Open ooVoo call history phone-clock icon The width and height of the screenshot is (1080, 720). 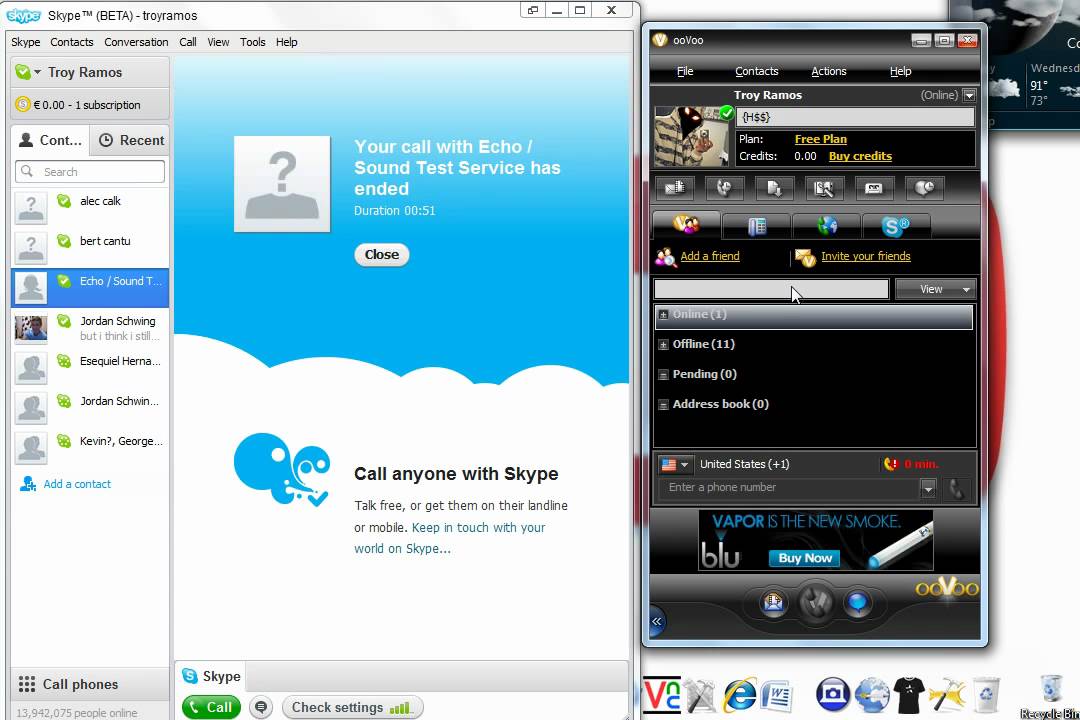pyautogui.click(x=724, y=187)
